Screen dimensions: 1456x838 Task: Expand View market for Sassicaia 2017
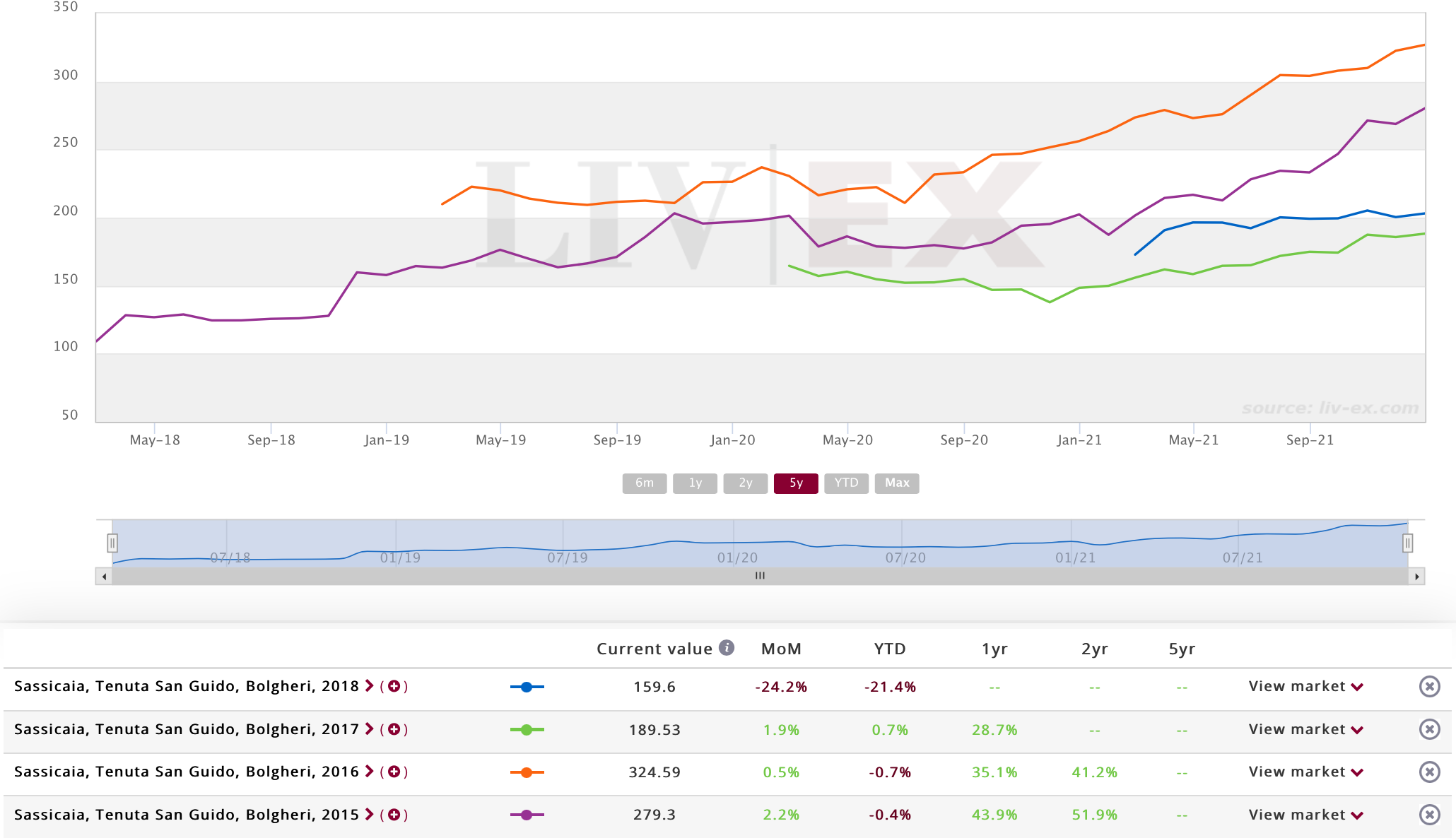click(1305, 729)
